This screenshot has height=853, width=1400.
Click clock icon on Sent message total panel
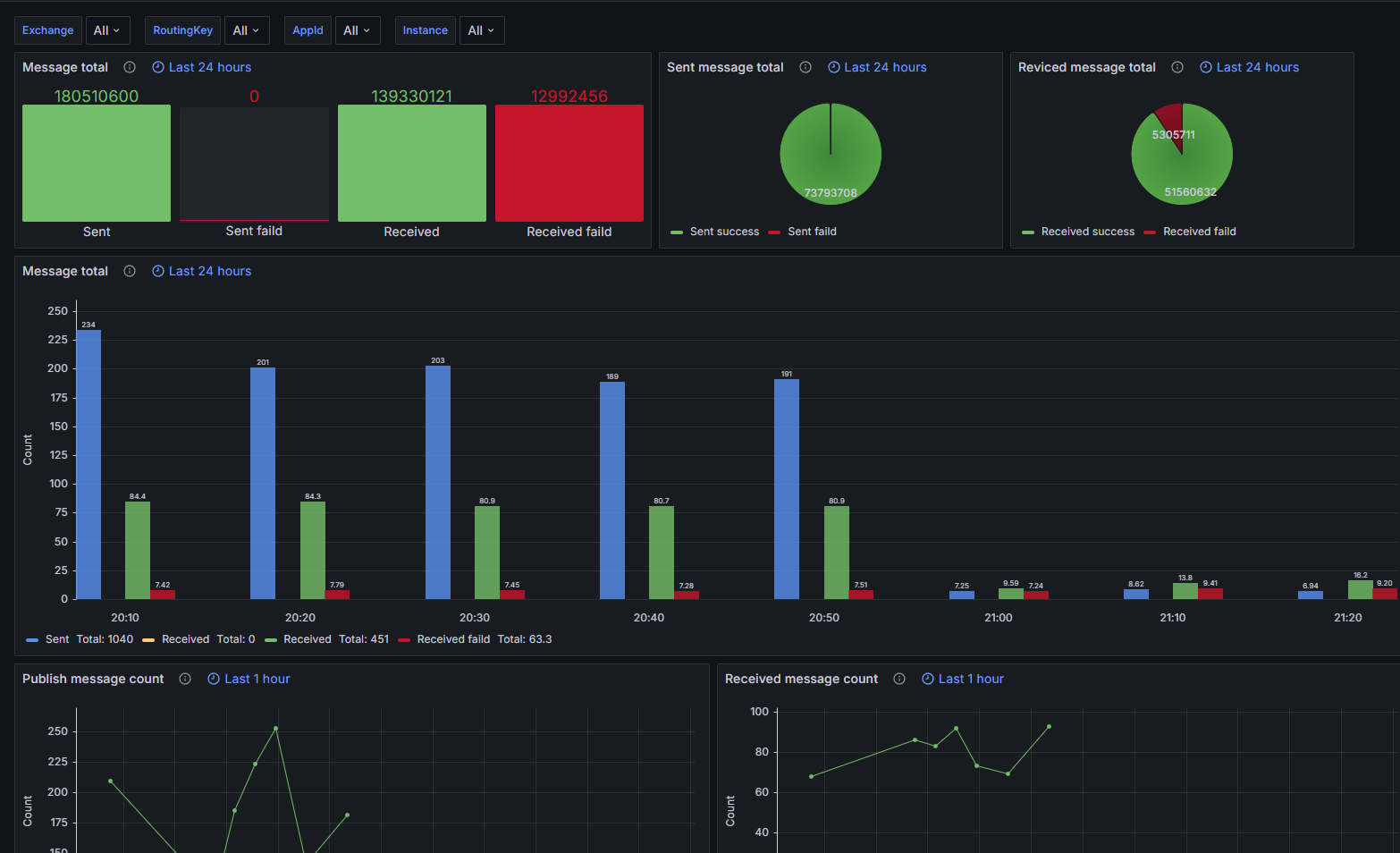834,67
